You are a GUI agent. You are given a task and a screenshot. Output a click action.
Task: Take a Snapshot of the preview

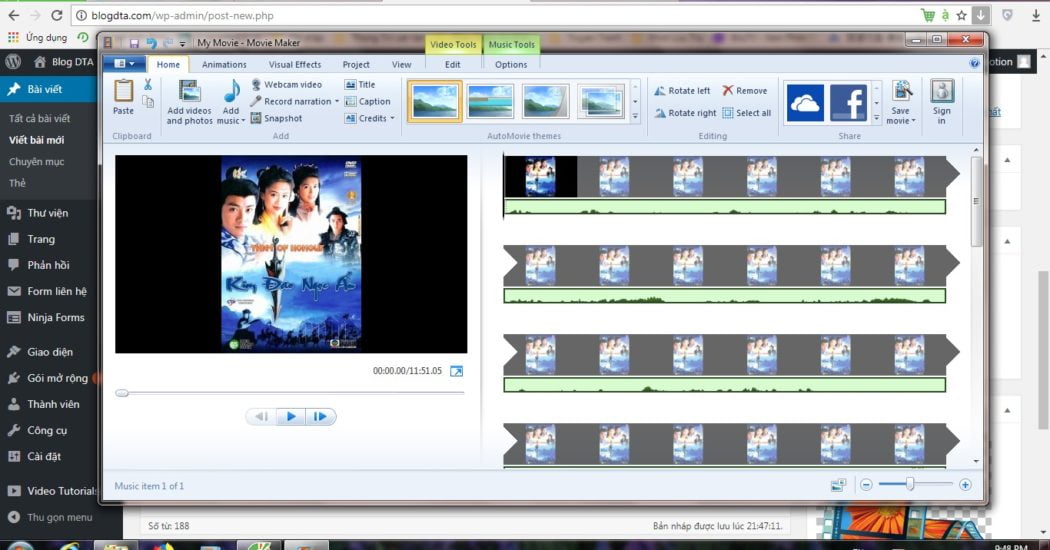(x=277, y=118)
